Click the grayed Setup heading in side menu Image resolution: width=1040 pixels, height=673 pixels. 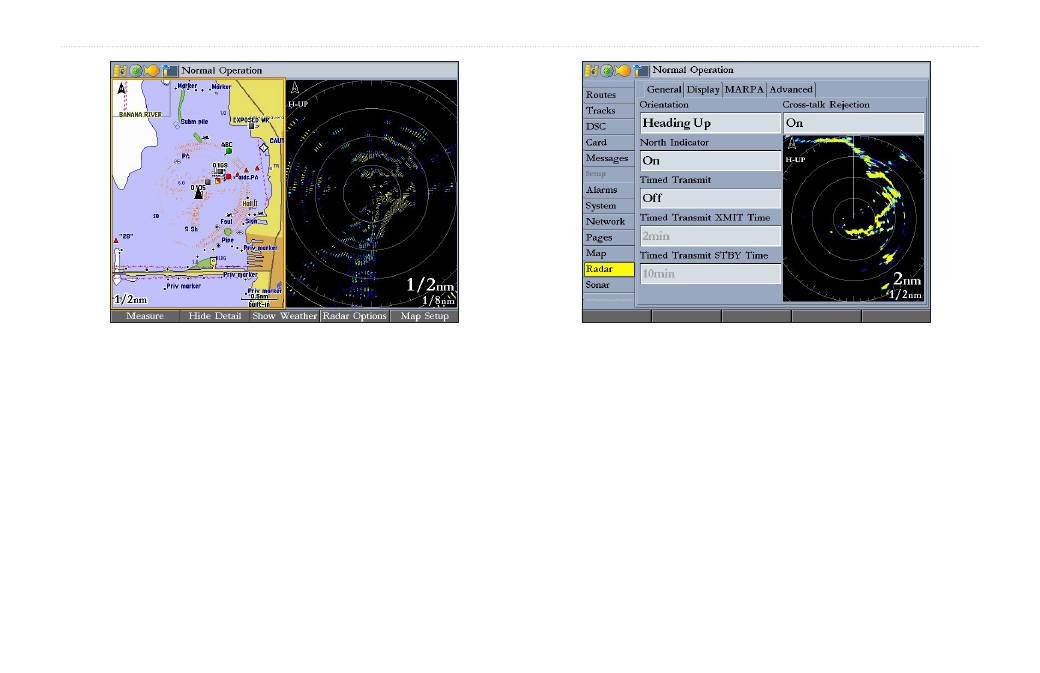tap(596, 174)
